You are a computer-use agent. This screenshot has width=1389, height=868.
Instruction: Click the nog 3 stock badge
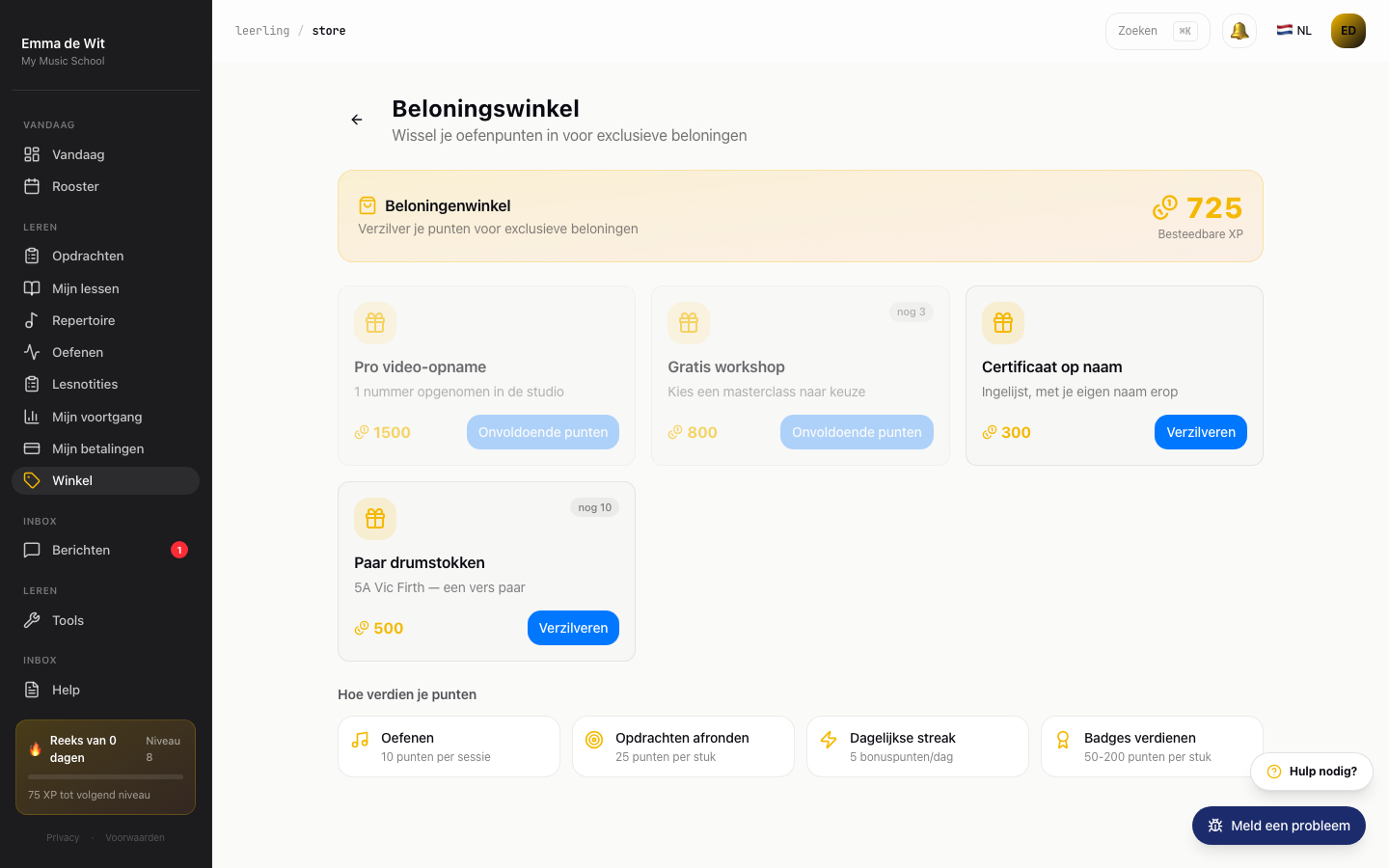912,312
